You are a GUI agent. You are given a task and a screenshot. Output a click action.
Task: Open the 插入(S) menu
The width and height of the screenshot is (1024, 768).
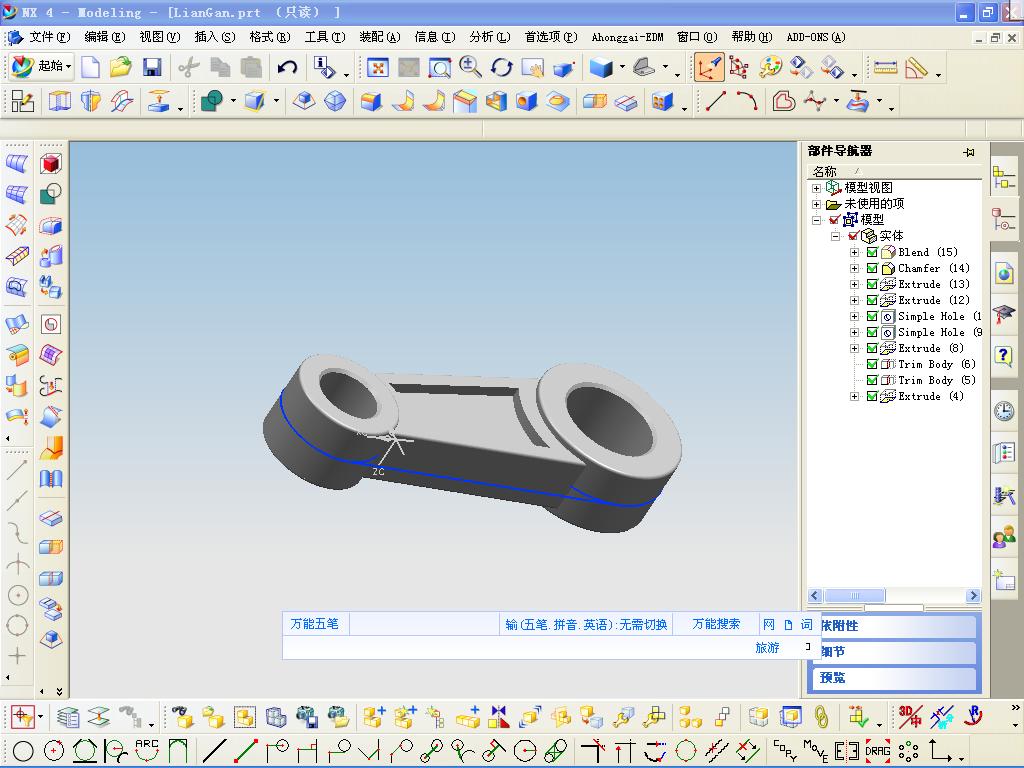(215, 37)
